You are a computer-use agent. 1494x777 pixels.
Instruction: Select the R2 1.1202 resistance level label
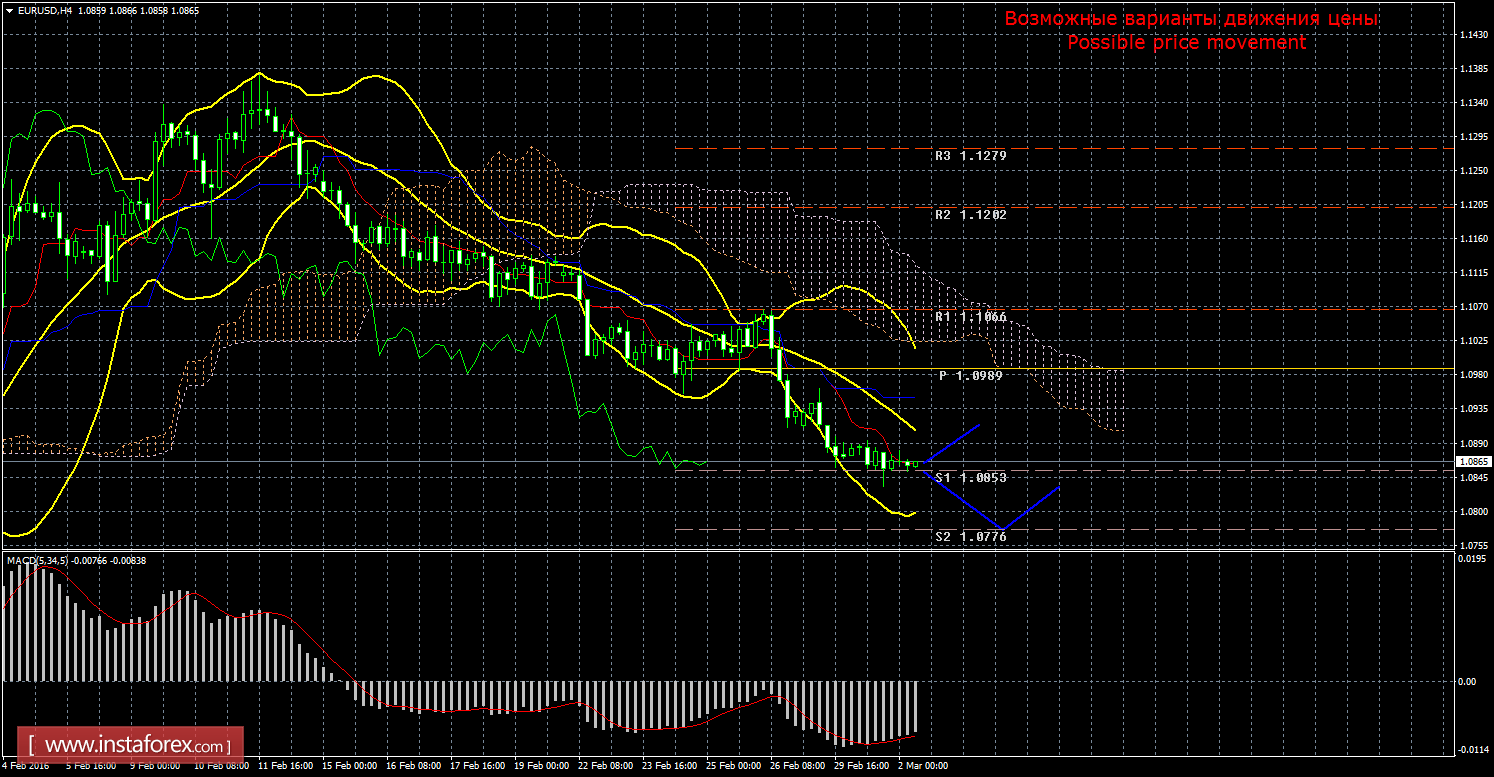970,215
